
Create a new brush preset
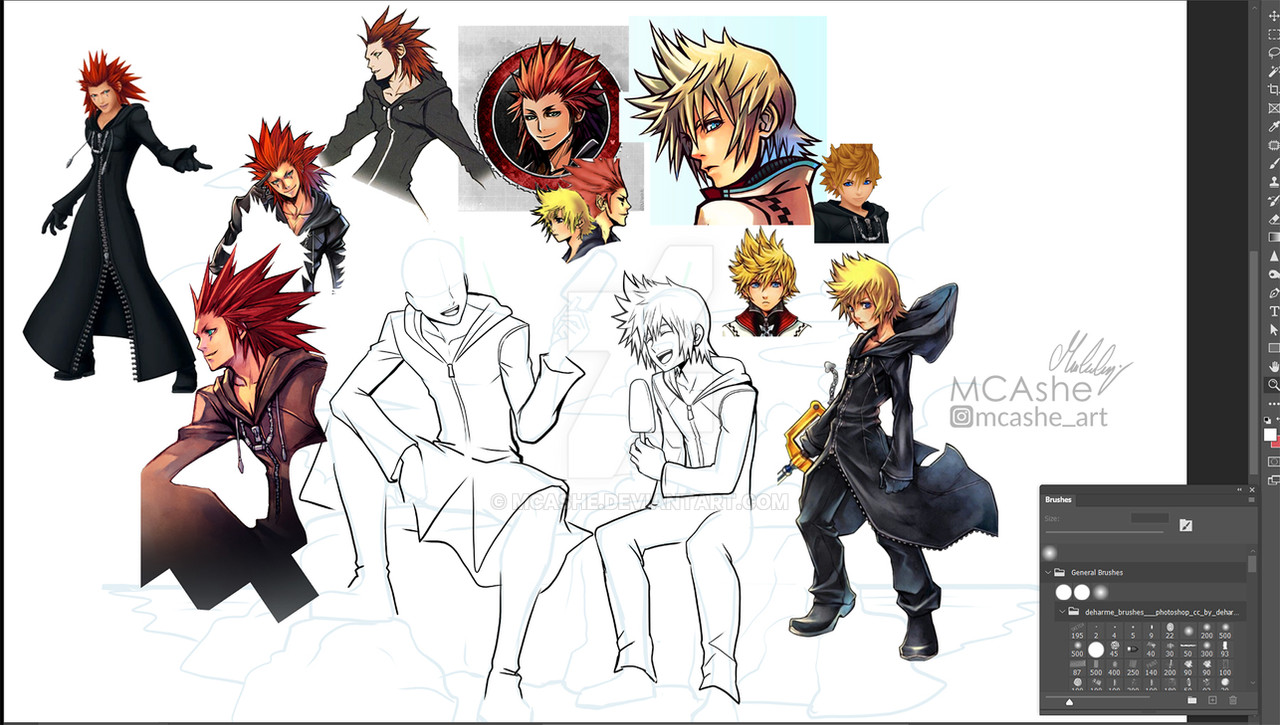pyautogui.click(x=1212, y=700)
